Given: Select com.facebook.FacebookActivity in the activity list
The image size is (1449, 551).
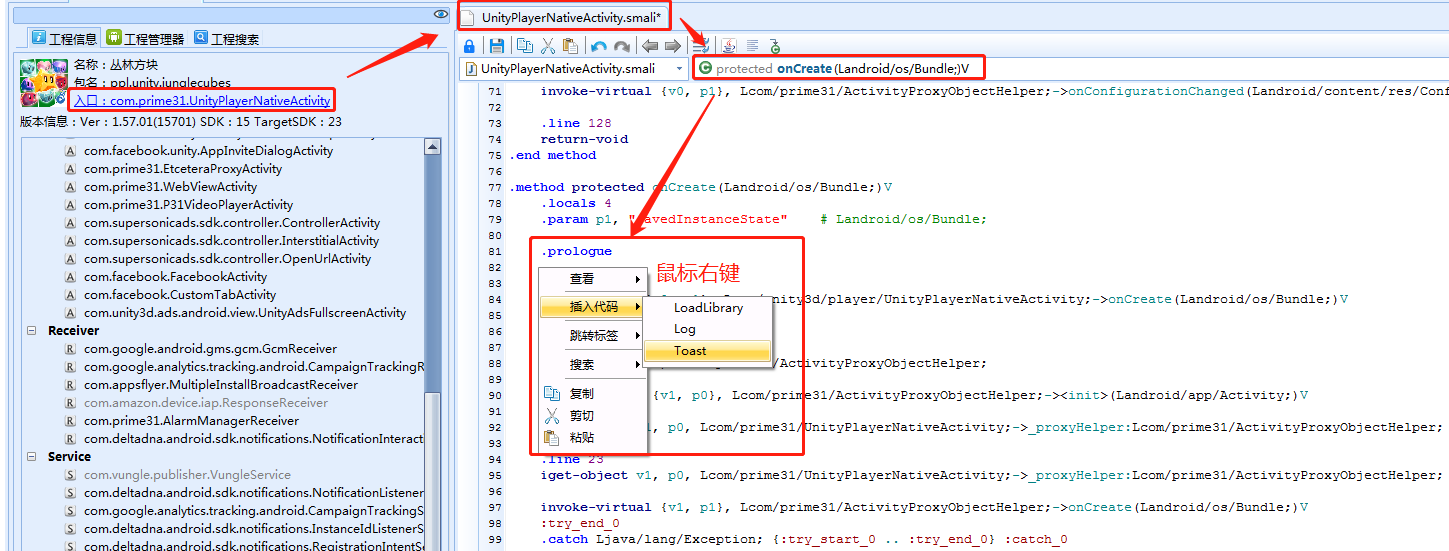Looking at the screenshot, I should coord(175,277).
